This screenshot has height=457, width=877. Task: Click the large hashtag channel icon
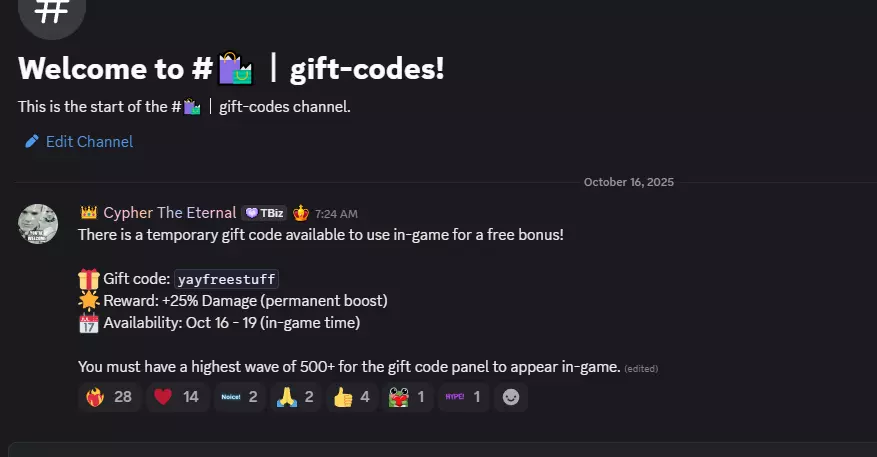pos(52,12)
